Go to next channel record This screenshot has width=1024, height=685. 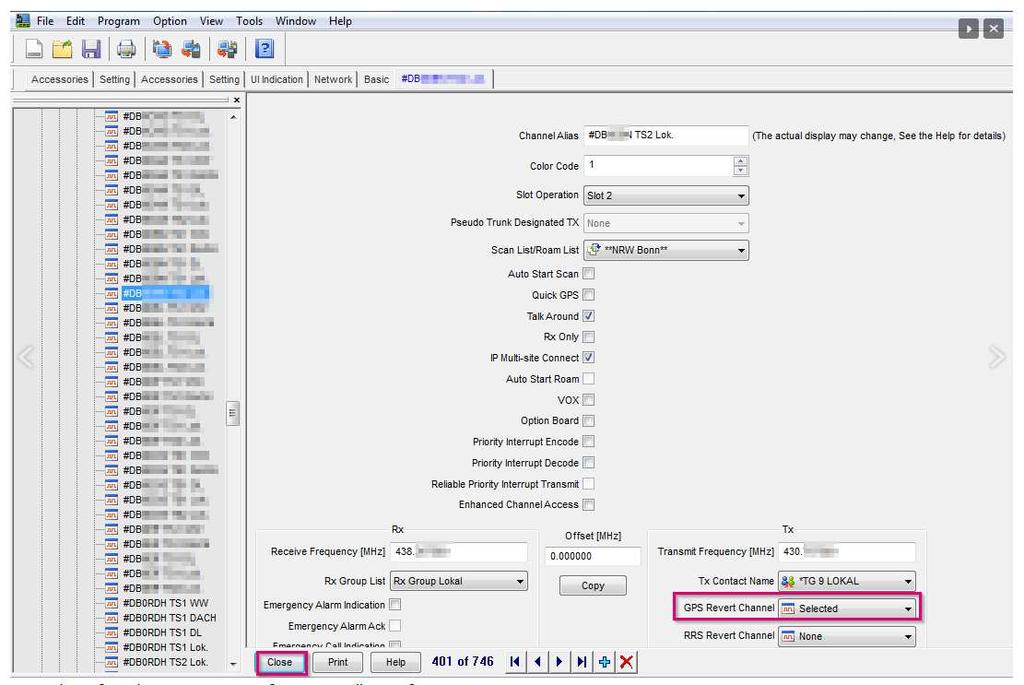pyautogui.click(x=559, y=661)
